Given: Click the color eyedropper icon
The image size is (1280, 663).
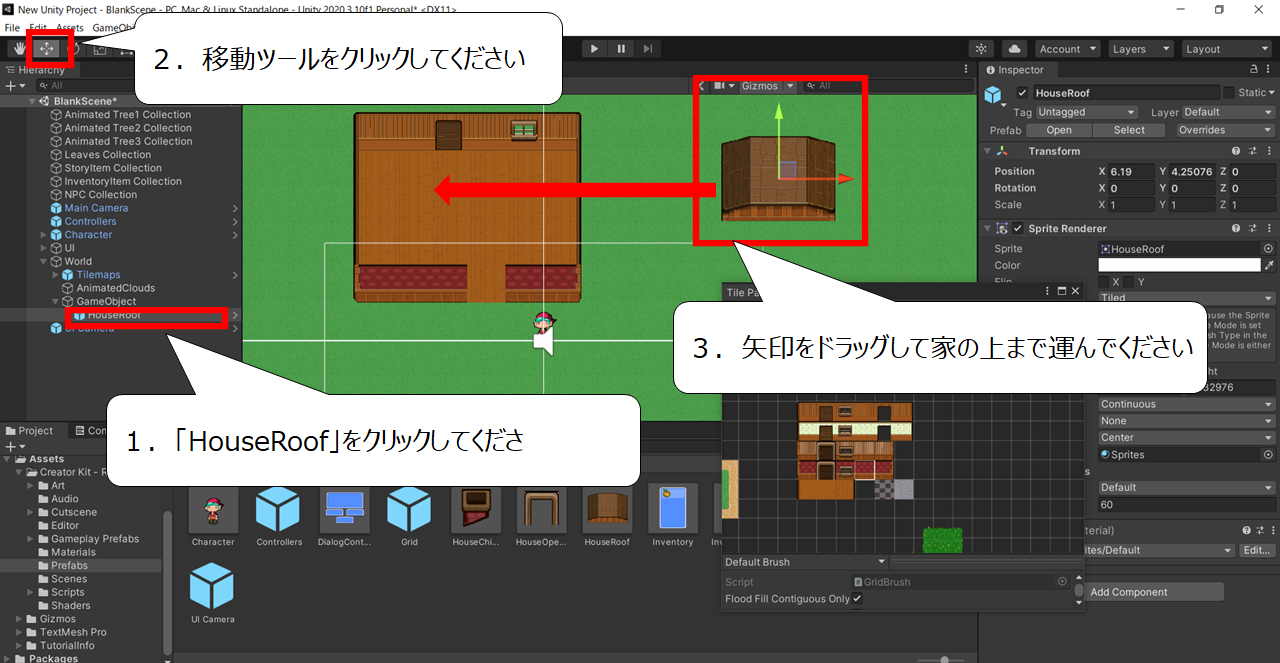Looking at the screenshot, I should [x=1269, y=265].
